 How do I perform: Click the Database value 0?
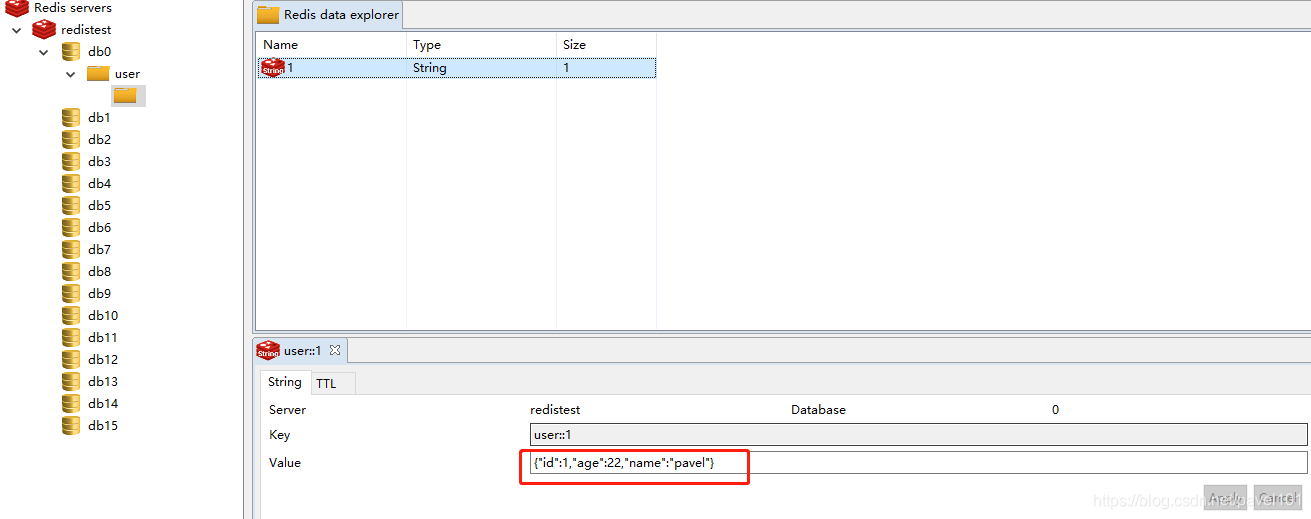tap(1055, 410)
